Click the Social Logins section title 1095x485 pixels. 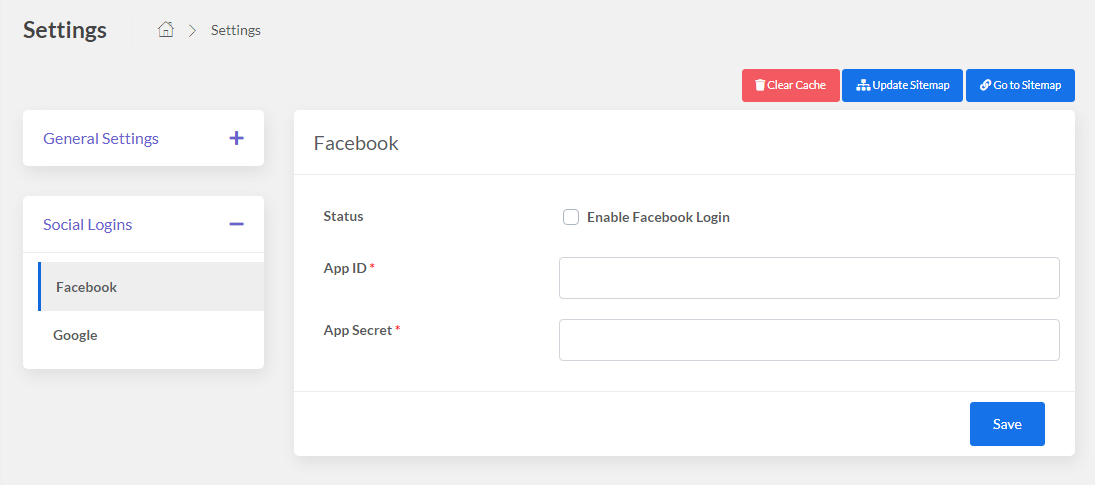tap(88, 225)
